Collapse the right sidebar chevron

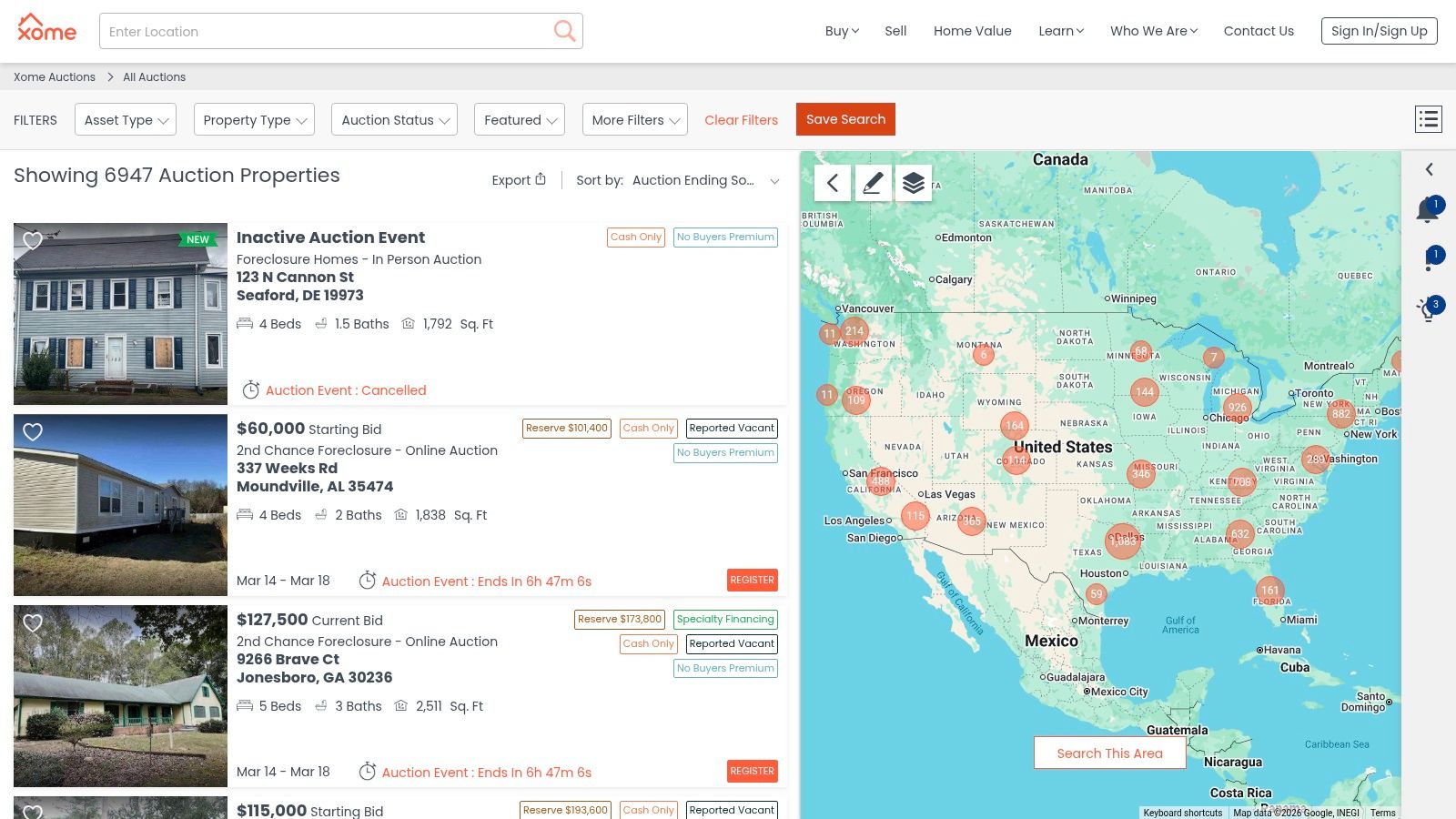click(1430, 169)
